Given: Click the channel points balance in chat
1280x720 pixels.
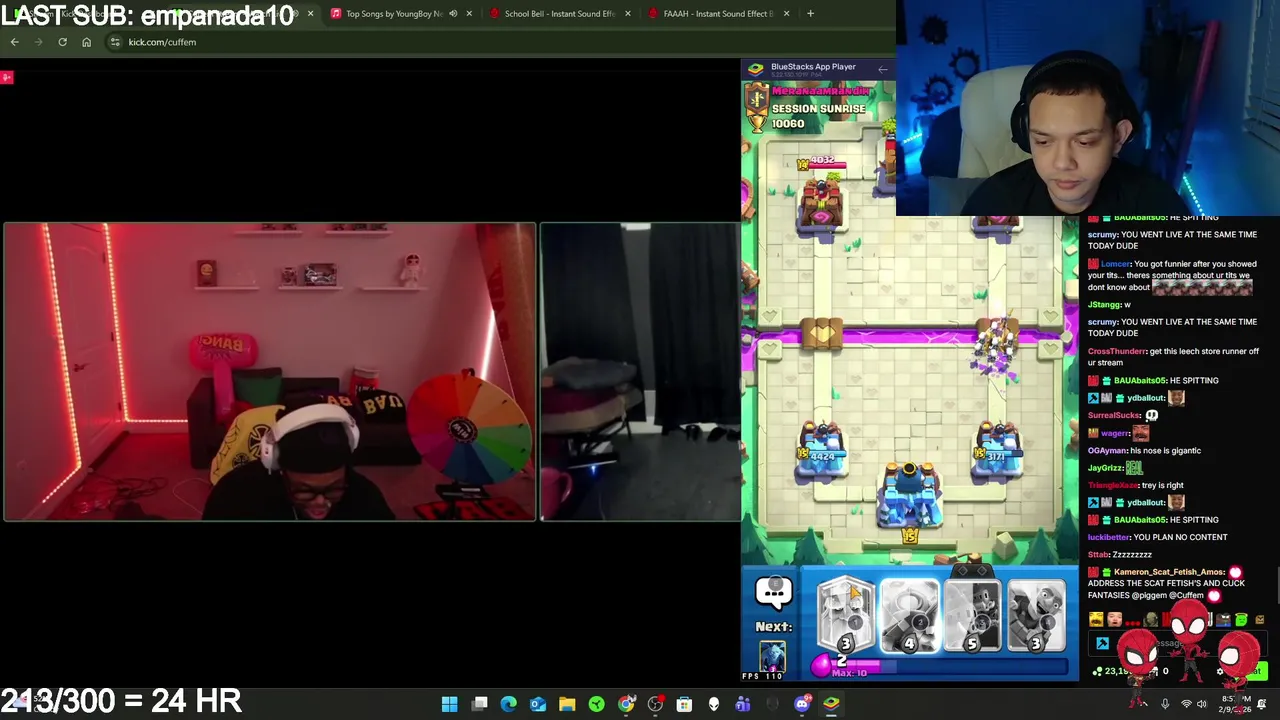Looking at the screenshot, I should (1114, 671).
